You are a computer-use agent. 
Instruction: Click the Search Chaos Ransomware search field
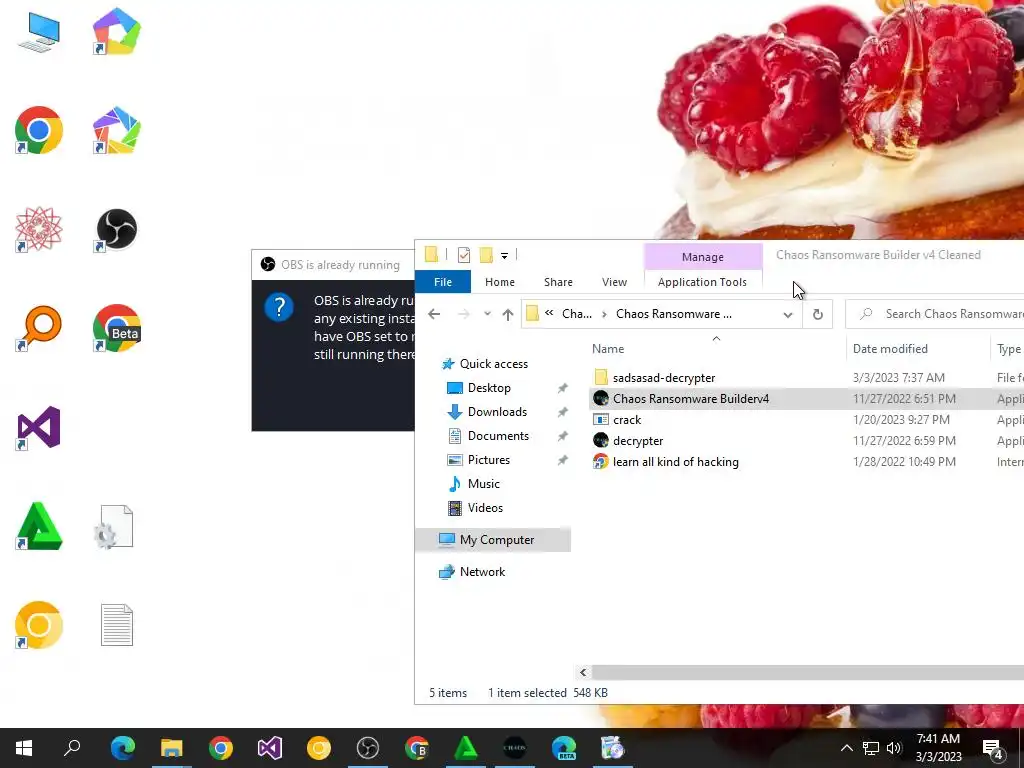[x=935, y=314]
